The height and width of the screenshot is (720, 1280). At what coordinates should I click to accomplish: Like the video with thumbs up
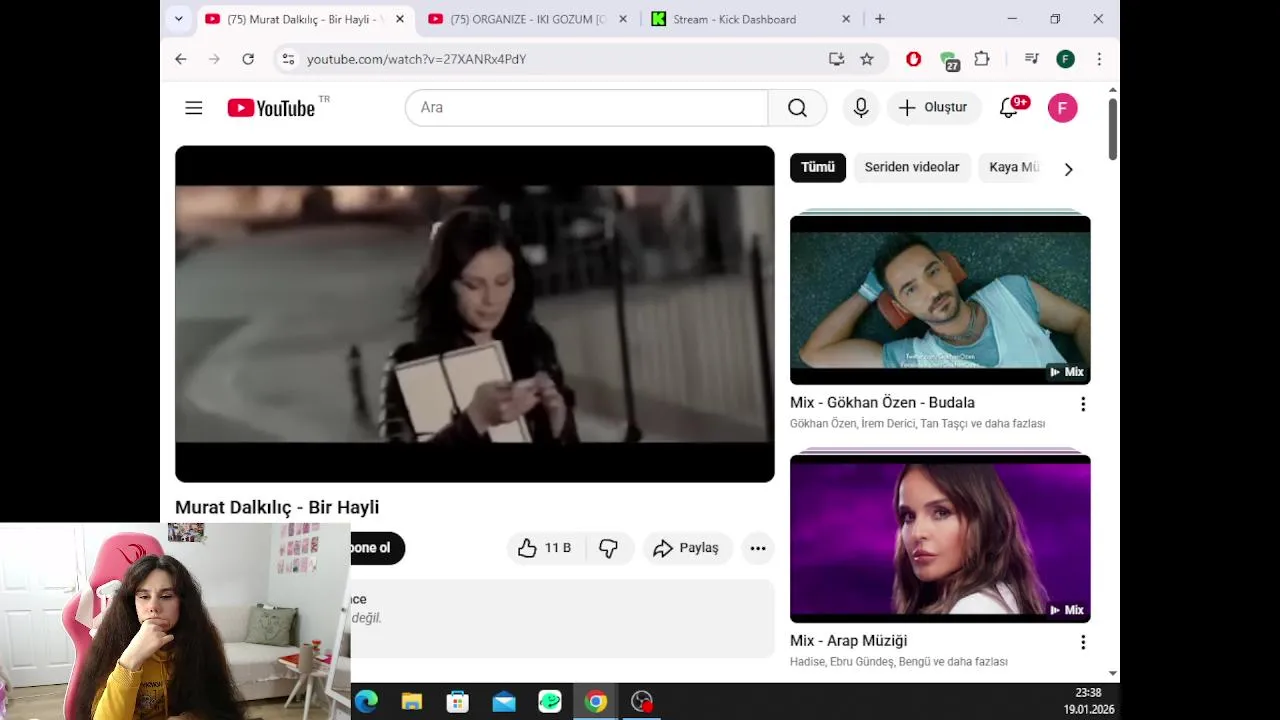coord(544,548)
